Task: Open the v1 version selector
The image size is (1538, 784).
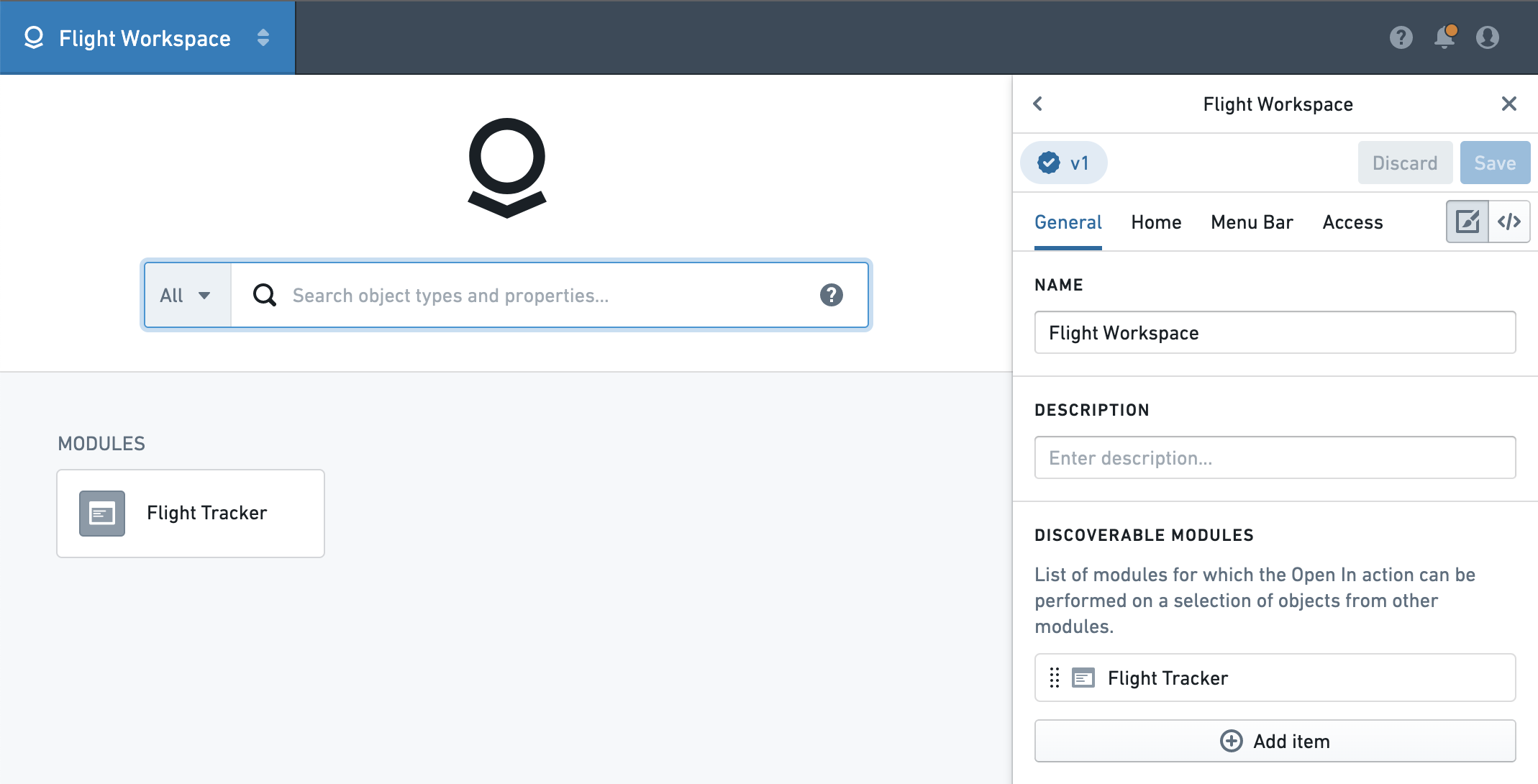Action: 1063,163
